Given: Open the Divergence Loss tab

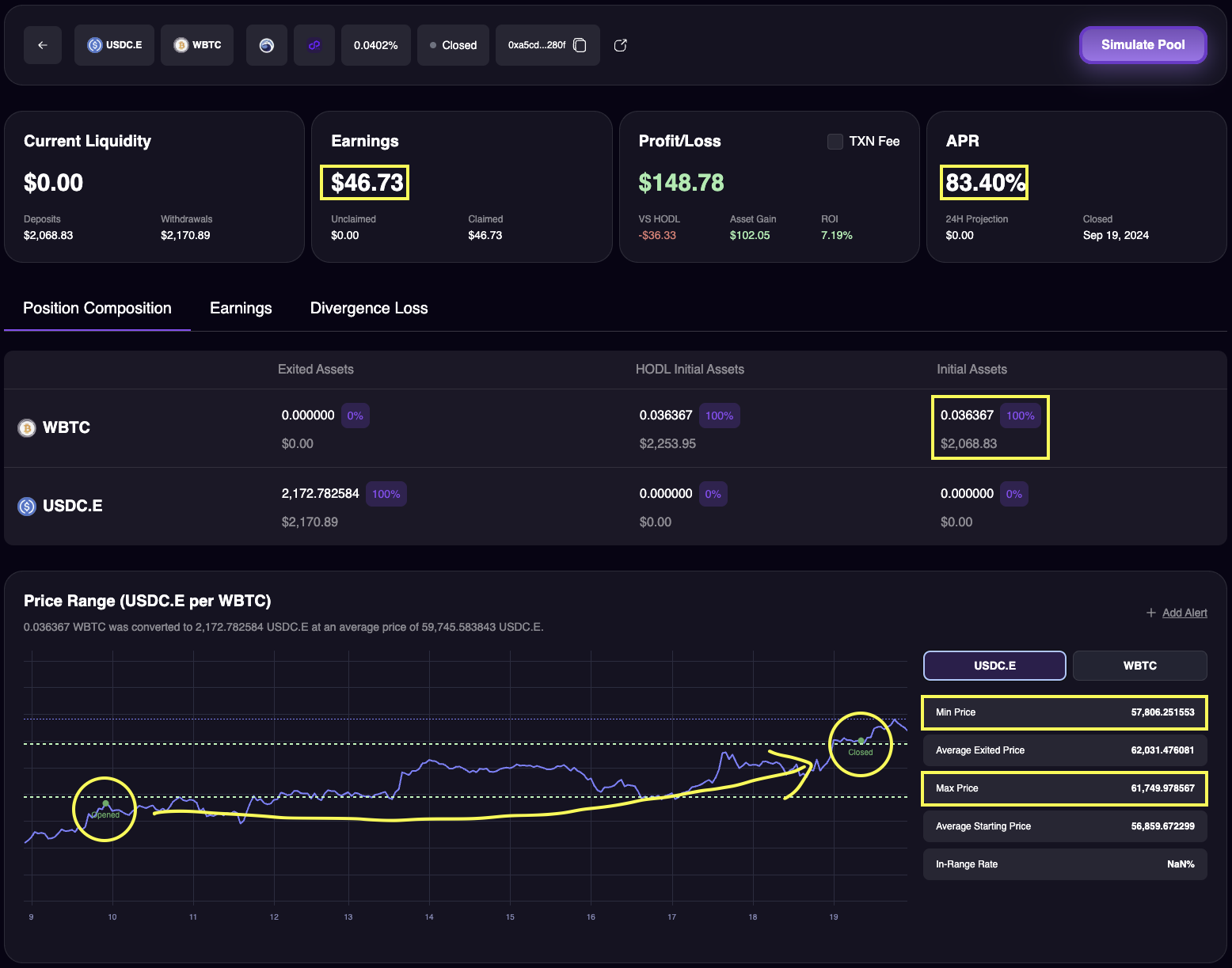Looking at the screenshot, I should point(369,308).
